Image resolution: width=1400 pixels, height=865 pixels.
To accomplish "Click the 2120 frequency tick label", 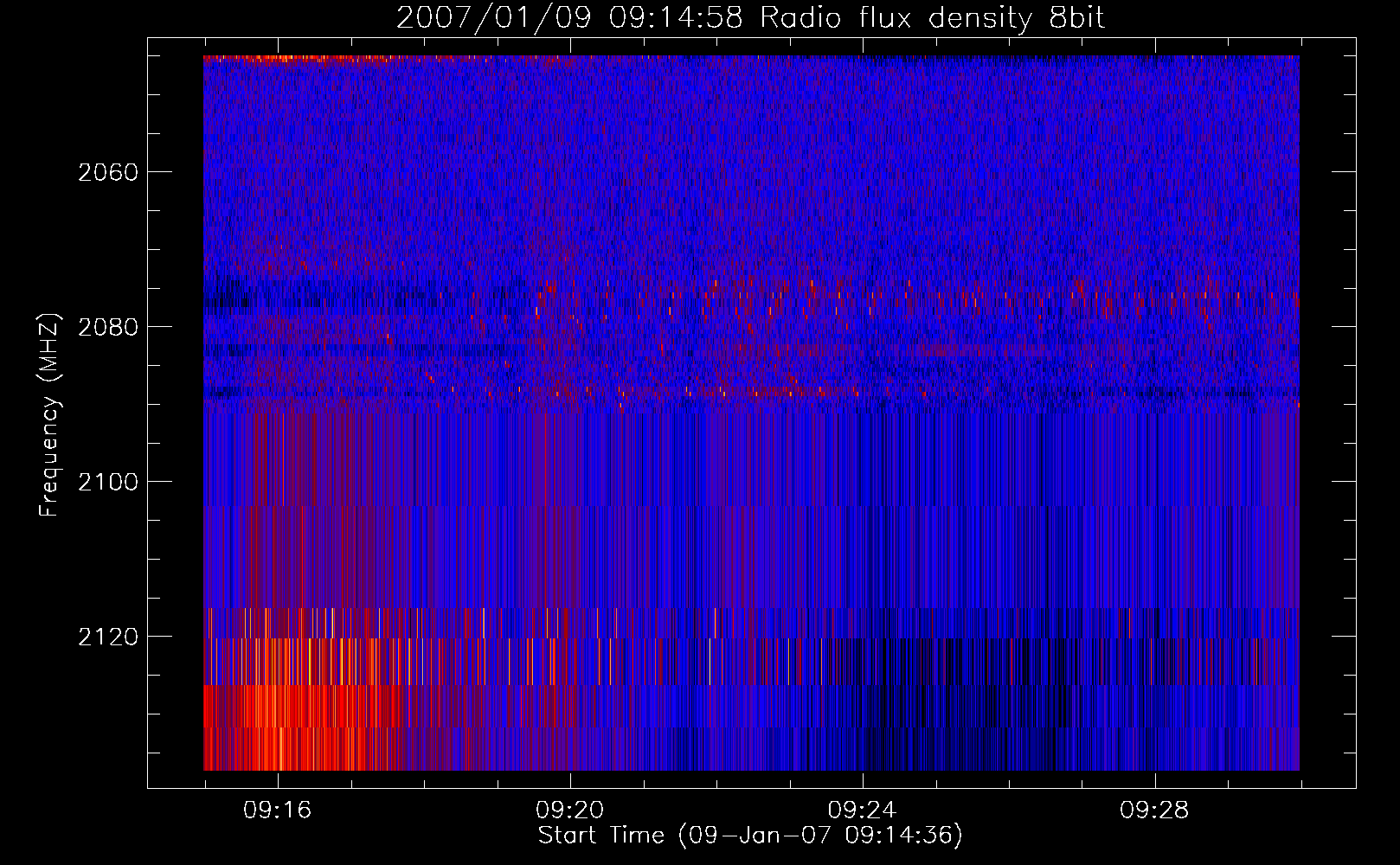I will (108, 637).
